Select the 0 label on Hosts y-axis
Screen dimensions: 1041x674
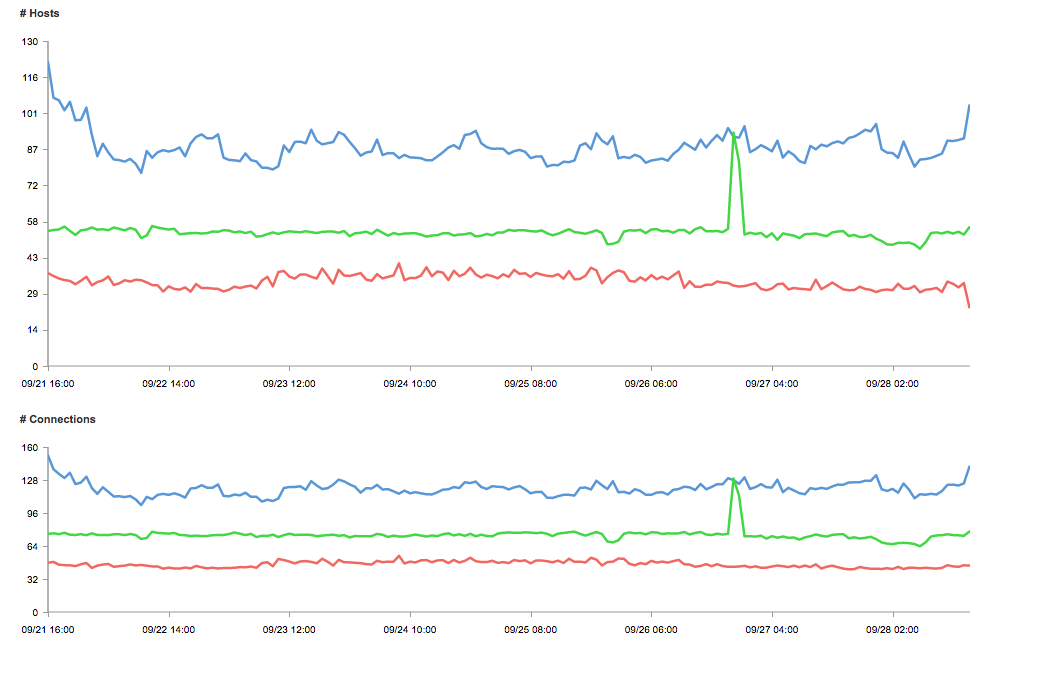(35, 367)
